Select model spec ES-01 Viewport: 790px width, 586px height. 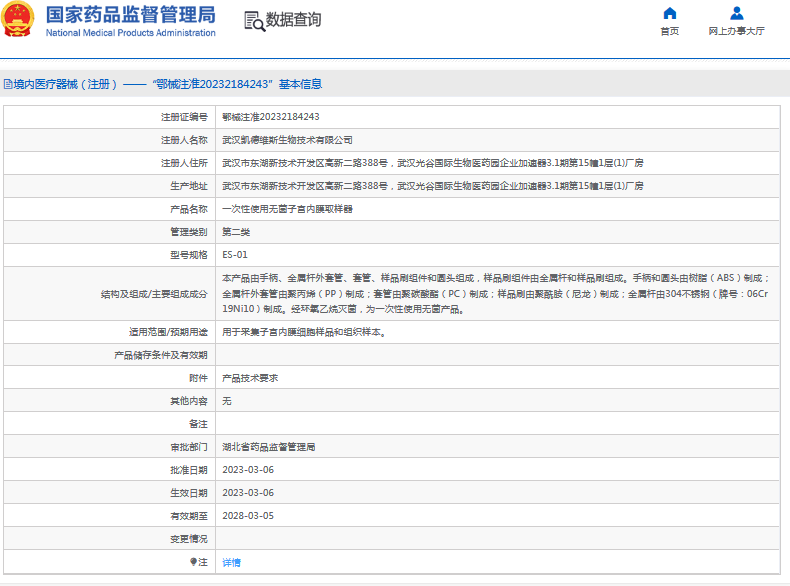pyautogui.click(x=235, y=255)
